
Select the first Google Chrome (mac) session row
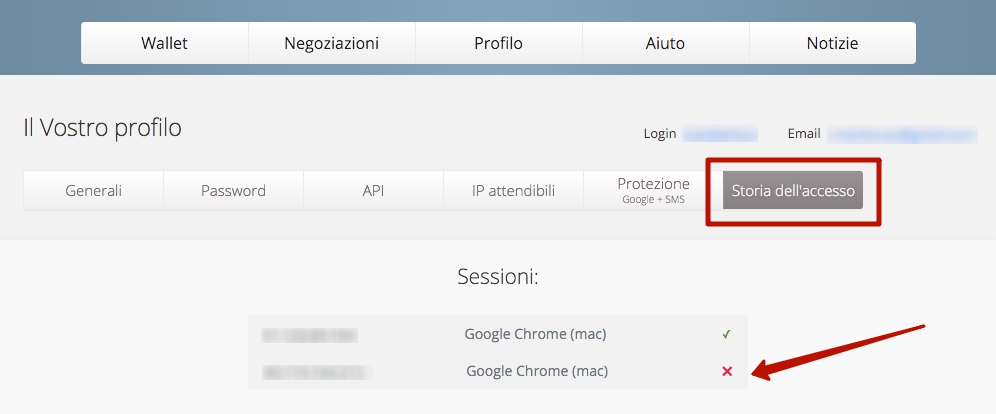(x=498, y=334)
